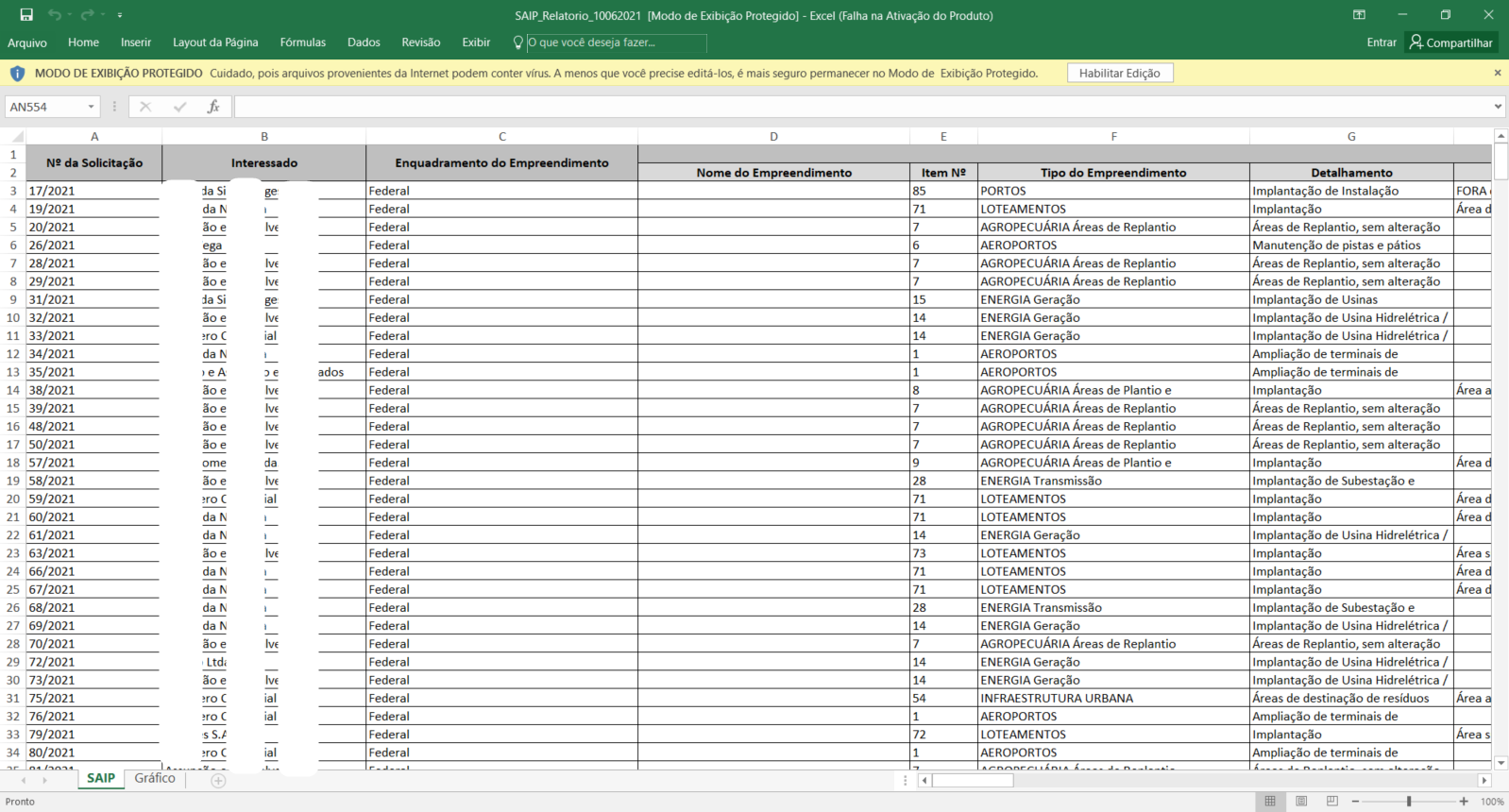Open the Arquivo menu
The image size is (1509, 812).
click(x=27, y=42)
